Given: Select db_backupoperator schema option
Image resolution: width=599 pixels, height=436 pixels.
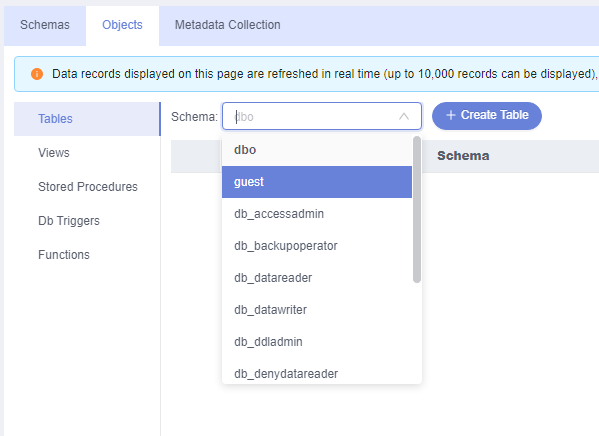Looking at the screenshot, I should click(317, 246).
